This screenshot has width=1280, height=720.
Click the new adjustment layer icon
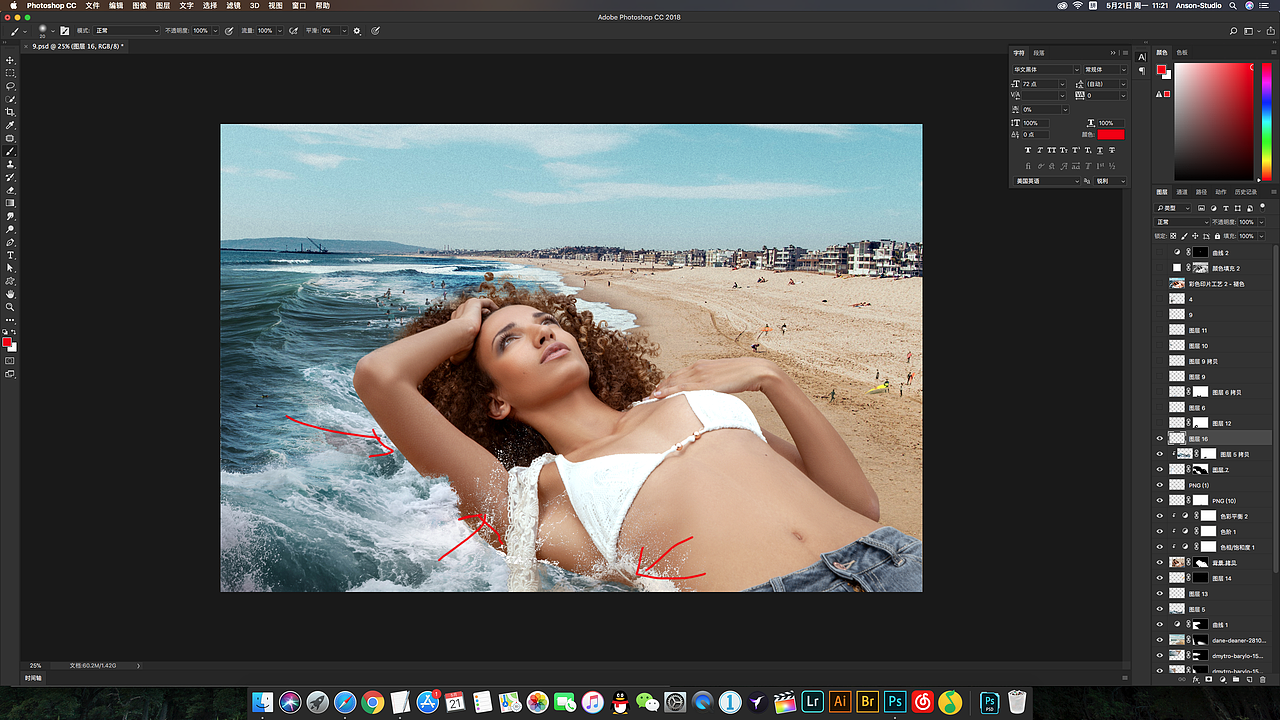[1222, 679]
